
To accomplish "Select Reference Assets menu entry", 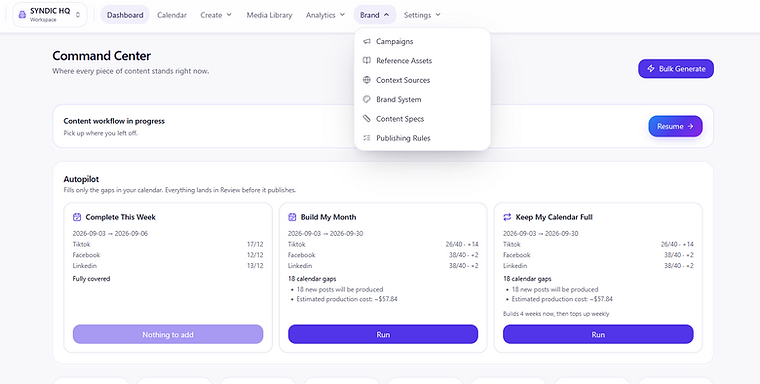I will (x=422, y=61).
